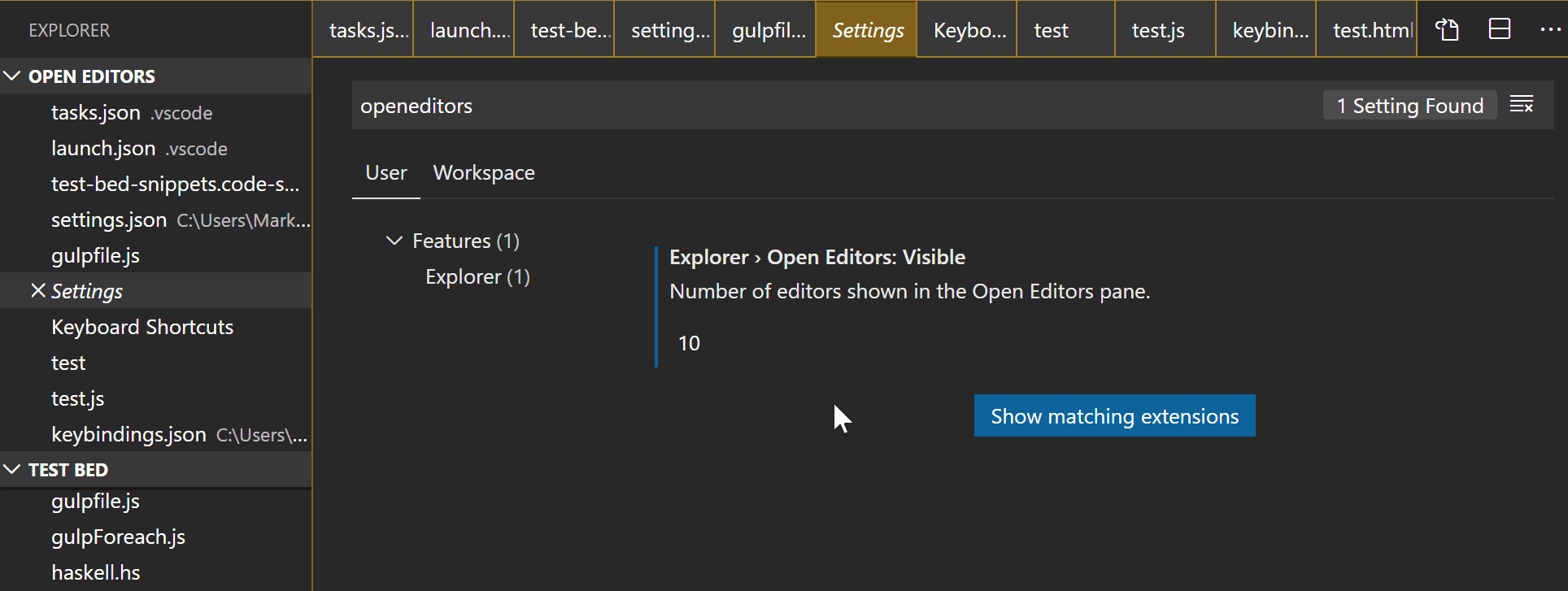
Task: Collapse the Features tree group
Action: (394, 241)
